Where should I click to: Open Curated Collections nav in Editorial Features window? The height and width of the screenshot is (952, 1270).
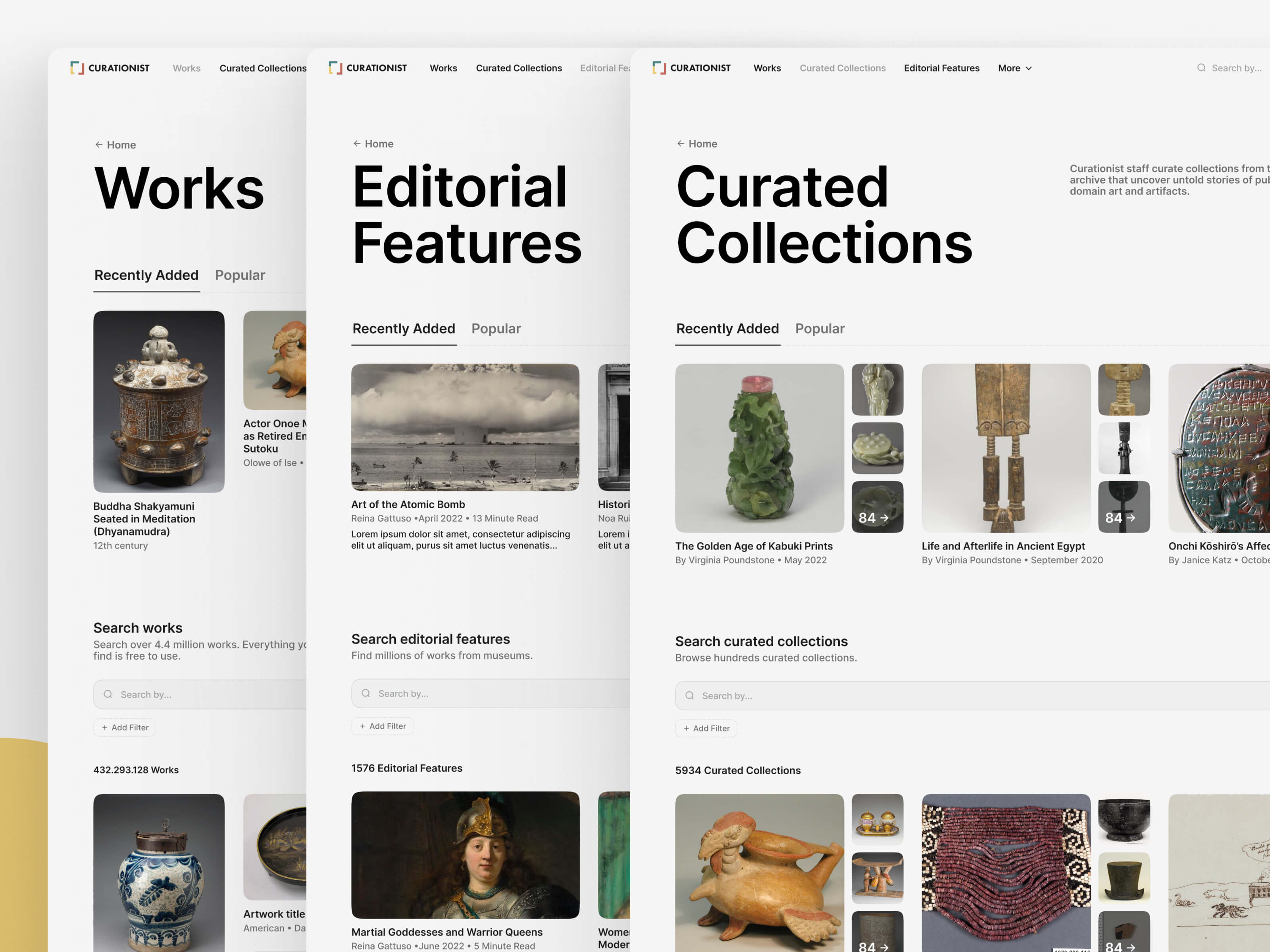tap(519, 68)
